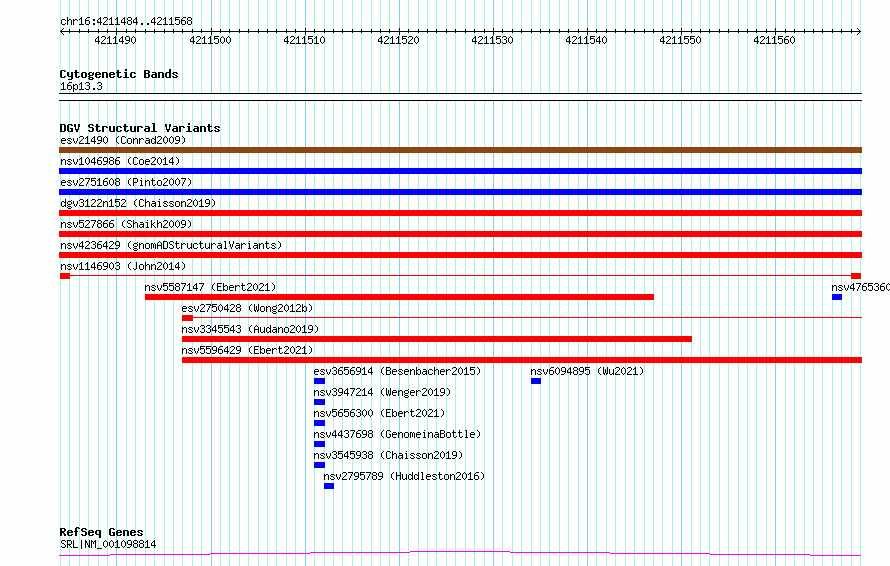Open the SRL|NM_001098814 gene label
Viewport: 890px width, 566px height.
[x=108, y=544]
